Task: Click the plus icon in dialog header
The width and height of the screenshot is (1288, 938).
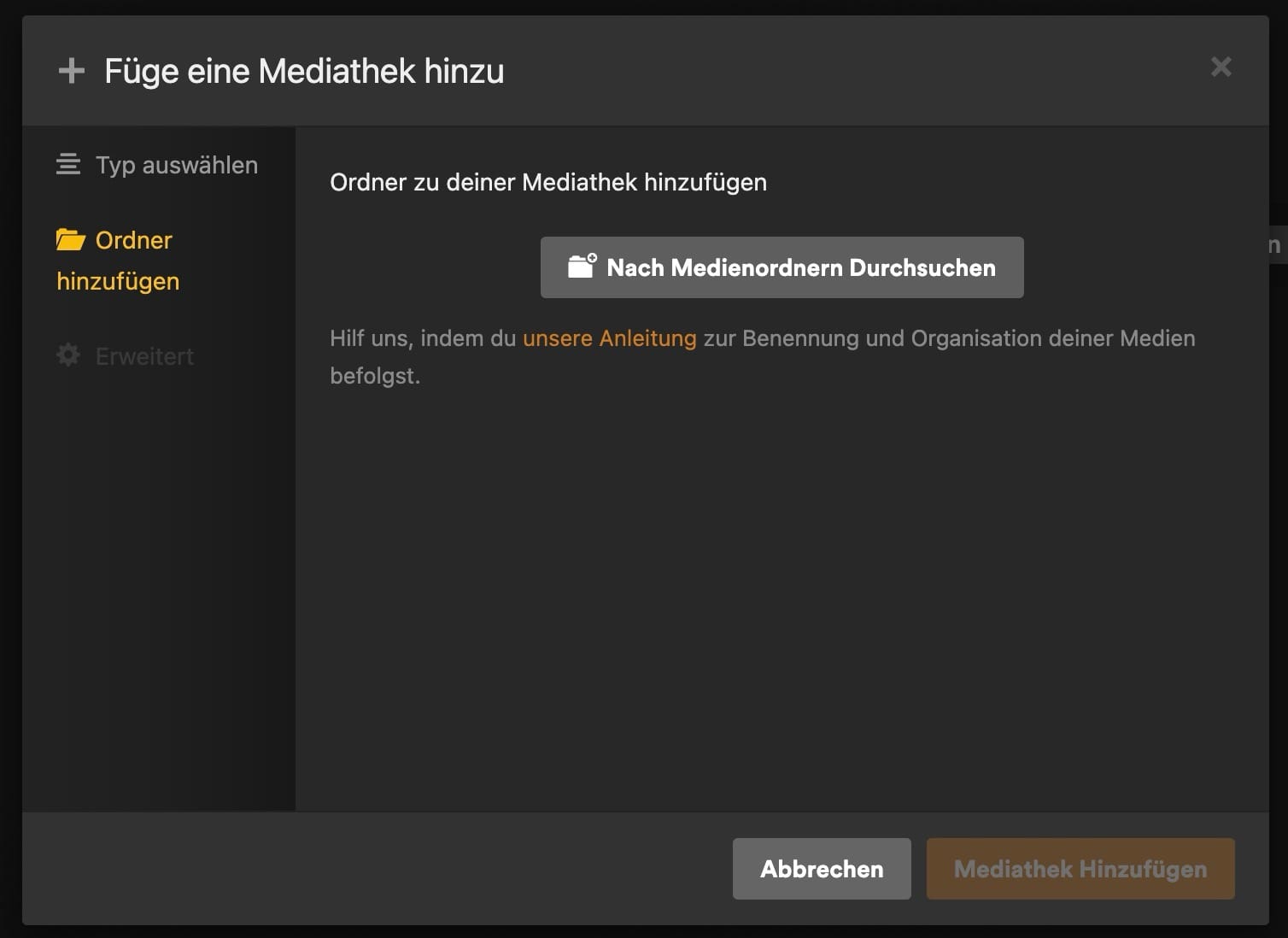Action: [72, 71]
